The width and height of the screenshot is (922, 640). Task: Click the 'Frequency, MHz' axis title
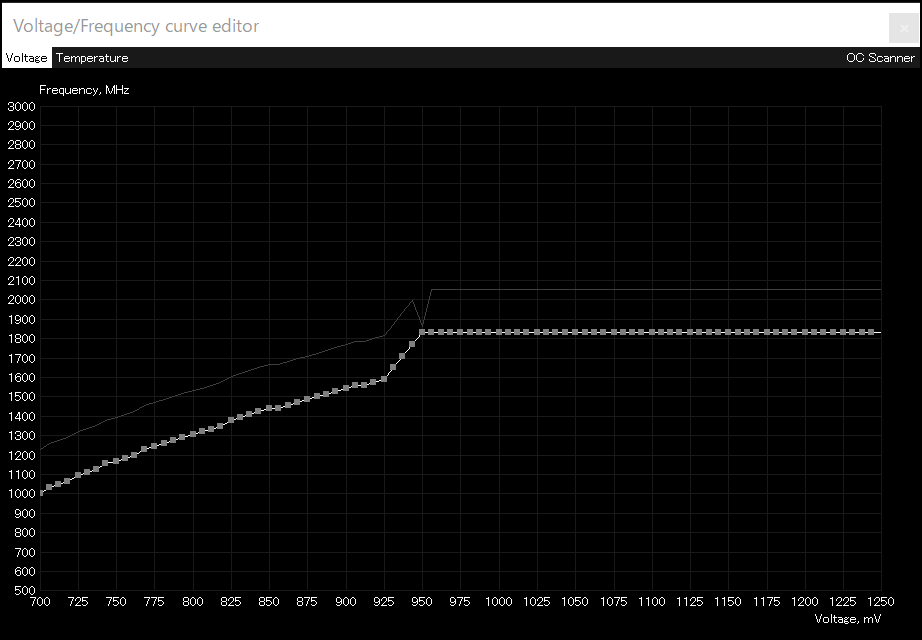tap(84, 90)
